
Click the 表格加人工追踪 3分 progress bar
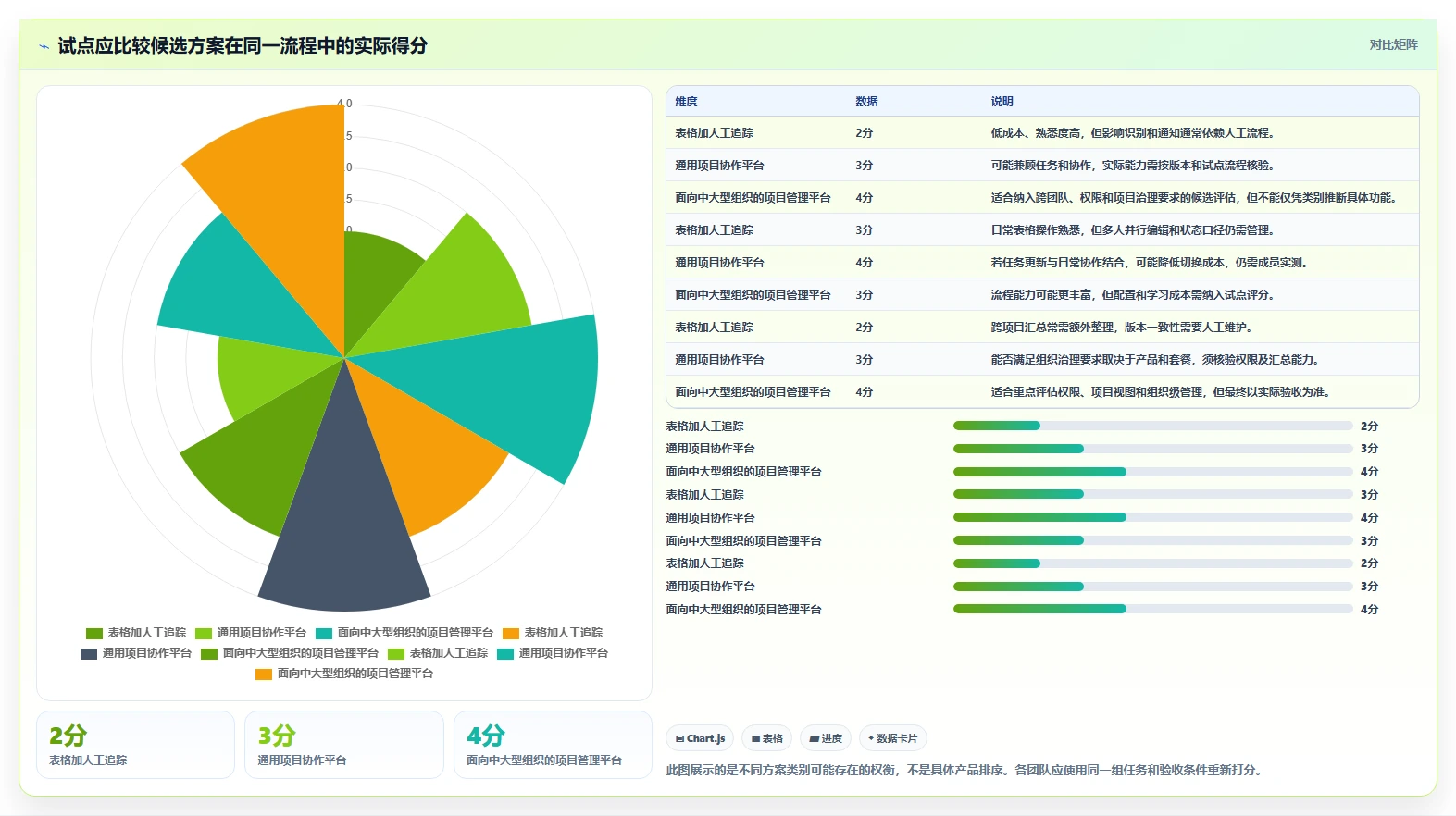coord(1152,495)
